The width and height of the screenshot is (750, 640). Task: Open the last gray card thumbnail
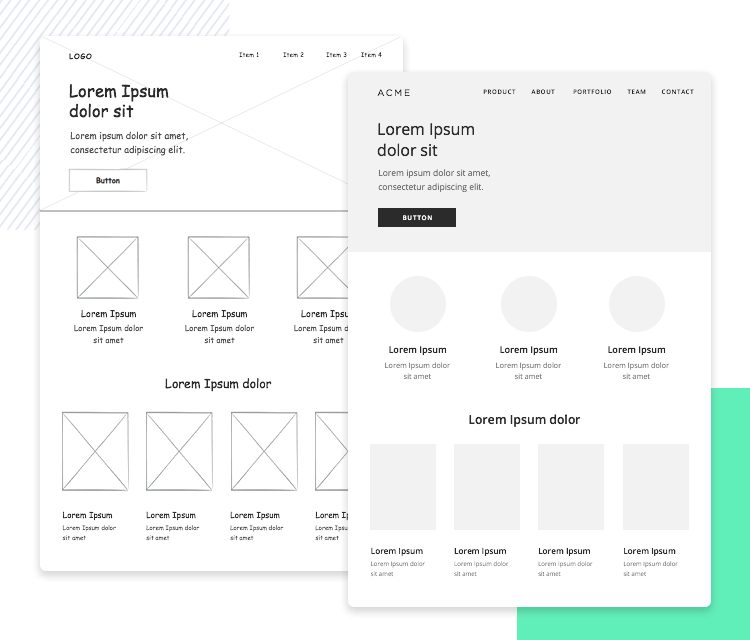[656, 487]
